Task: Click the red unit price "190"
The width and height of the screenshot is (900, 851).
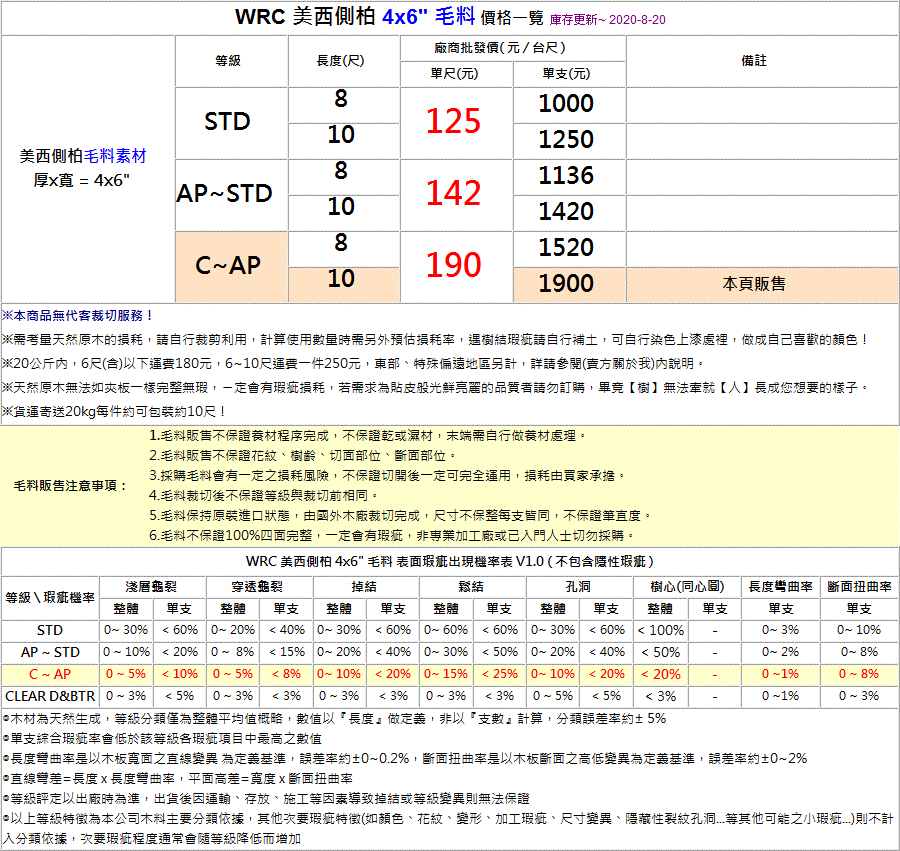Action: tap(453, 265)
